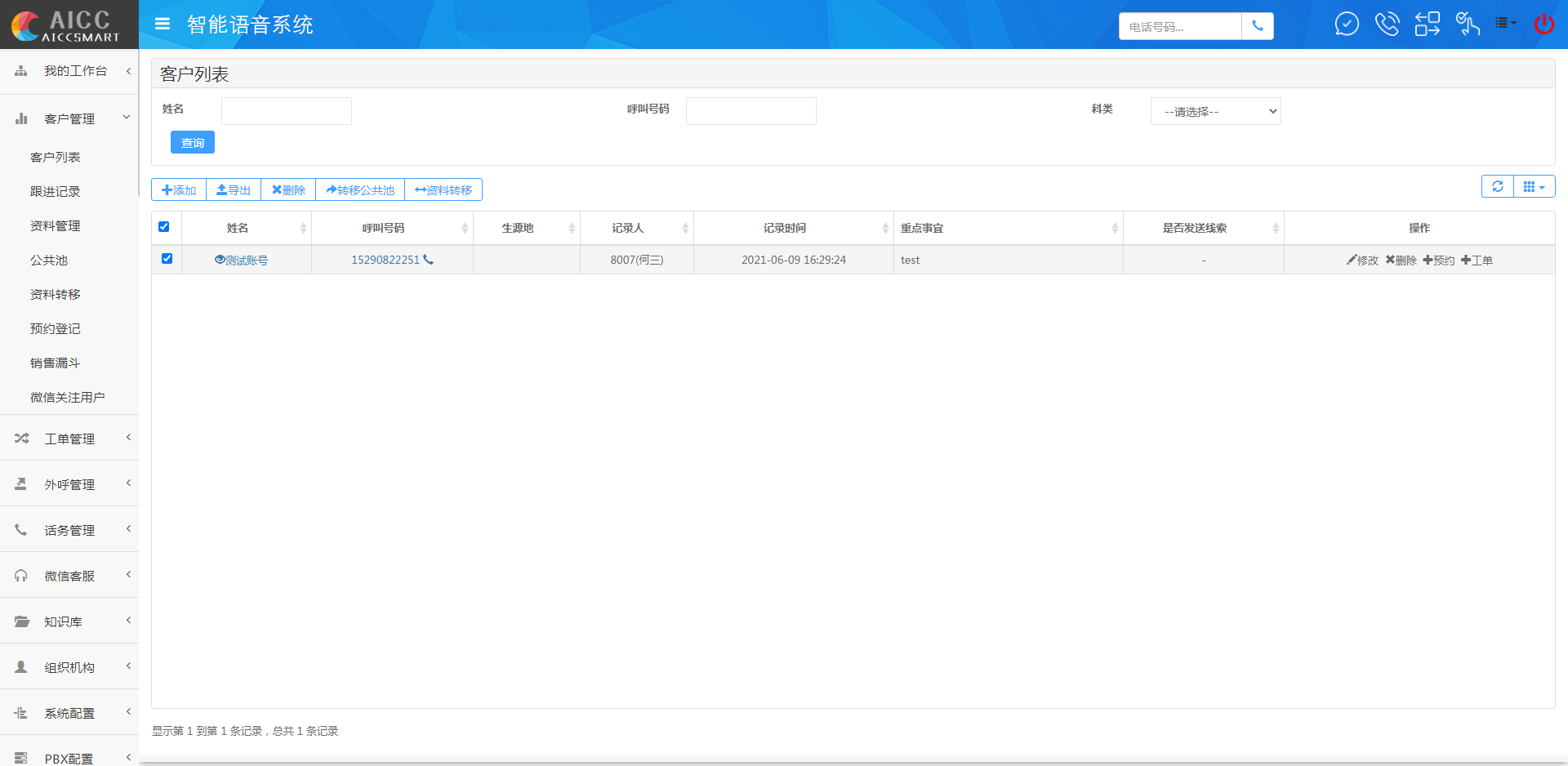Click the 工单 plus icon in row actions

(1466, 260)
